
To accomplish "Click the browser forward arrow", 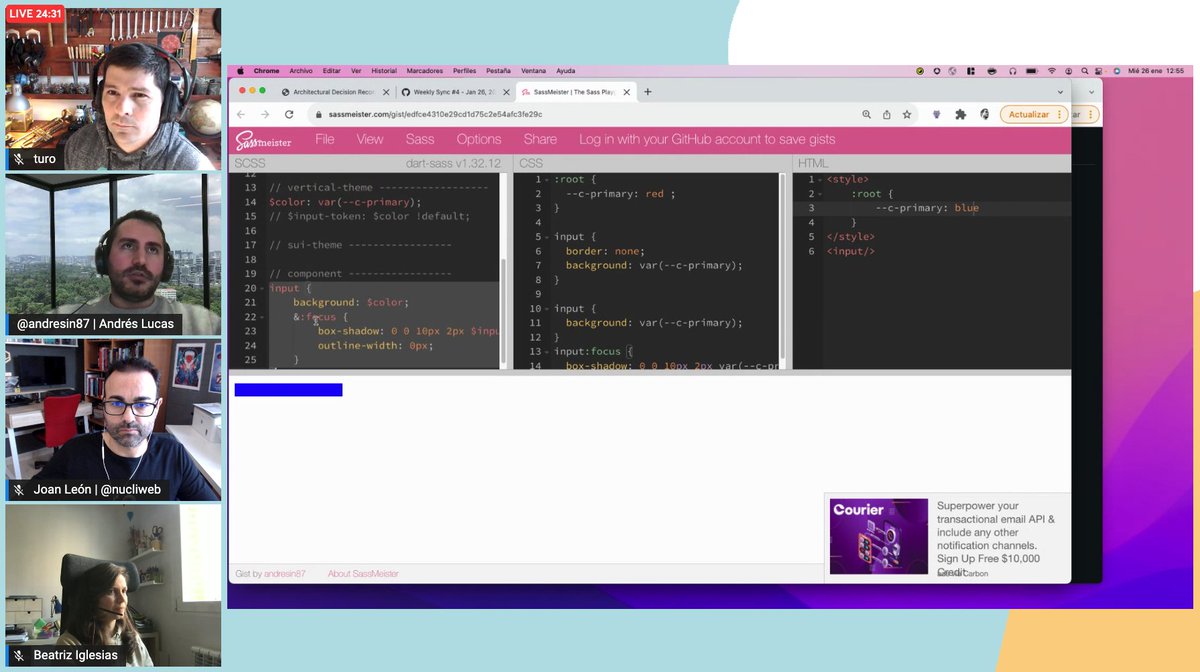I will click(264, 114).
